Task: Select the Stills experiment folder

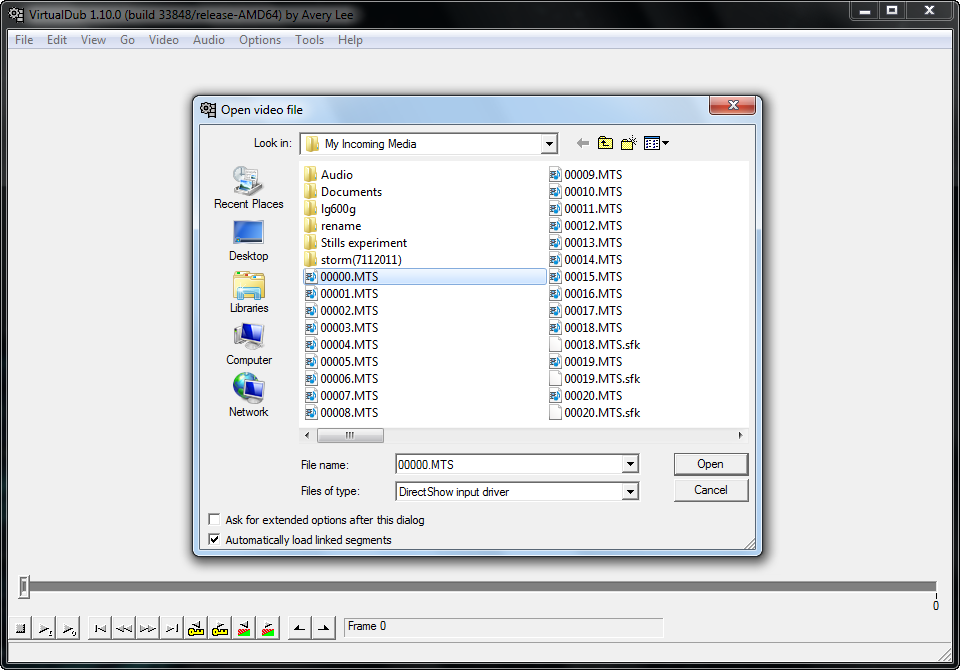Action: (356, 243)
